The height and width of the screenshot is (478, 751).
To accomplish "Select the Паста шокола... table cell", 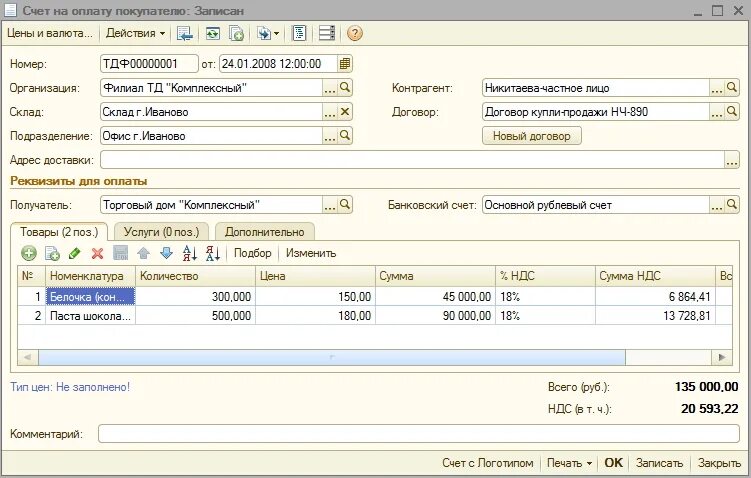I will click(x=90, y=316).
